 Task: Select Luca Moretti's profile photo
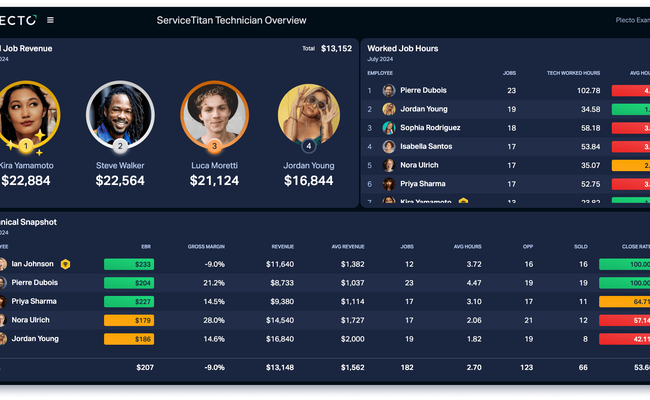pyautogui.click(x=214, y=114)
